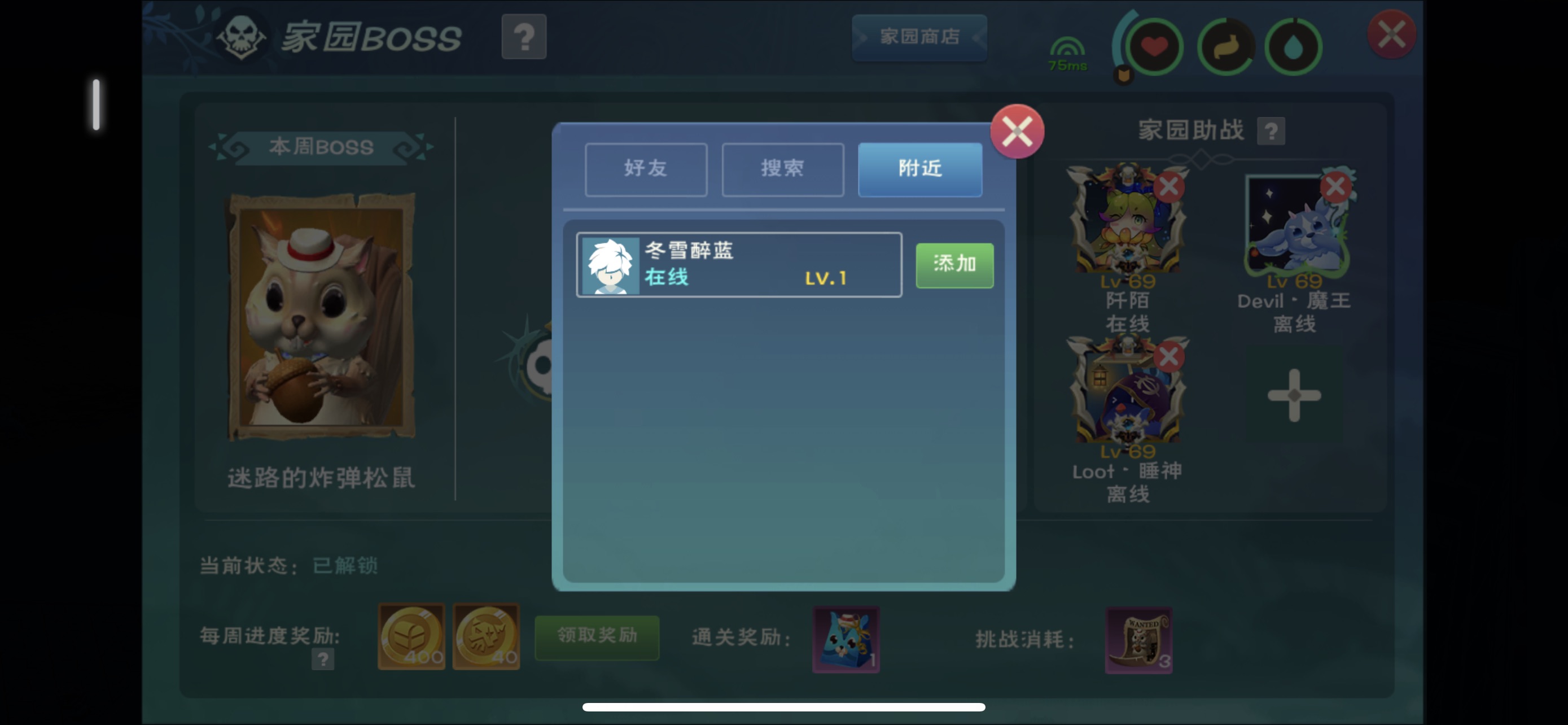Open the 家园商店 shop button

(919, 37)
